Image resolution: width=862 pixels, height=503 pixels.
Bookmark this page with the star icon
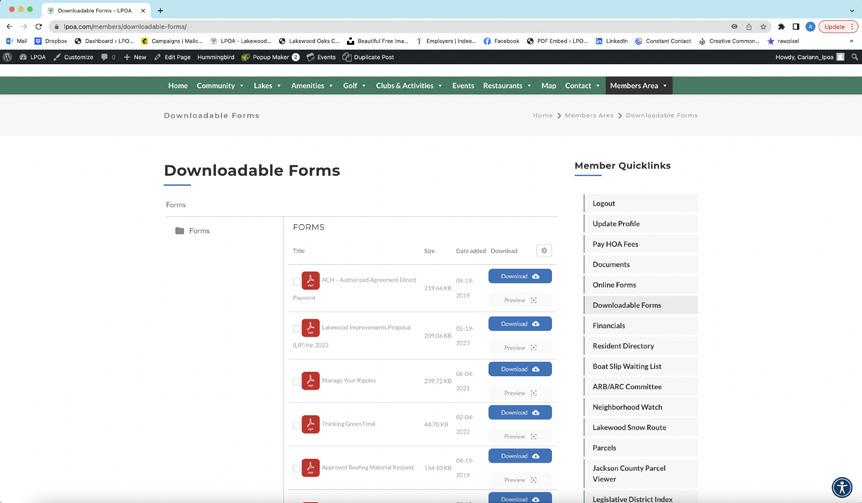pyautogui.click(x=763, y=26)
